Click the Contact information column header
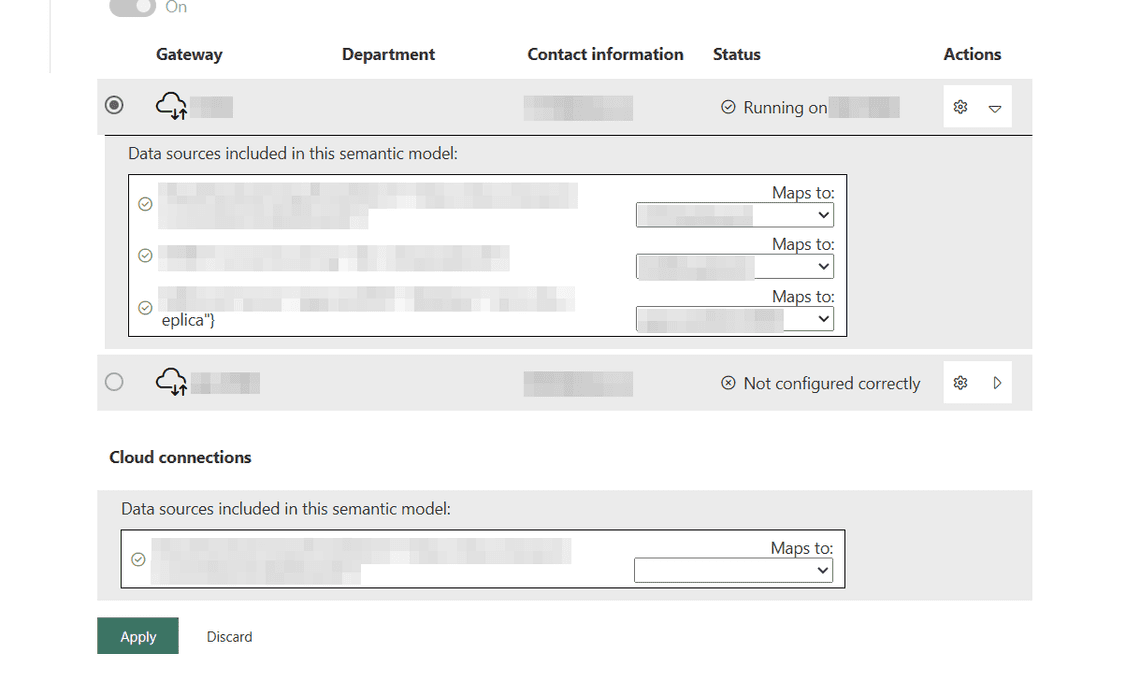This screenshot has width=1140, height=684. click(x=606, y=55)
